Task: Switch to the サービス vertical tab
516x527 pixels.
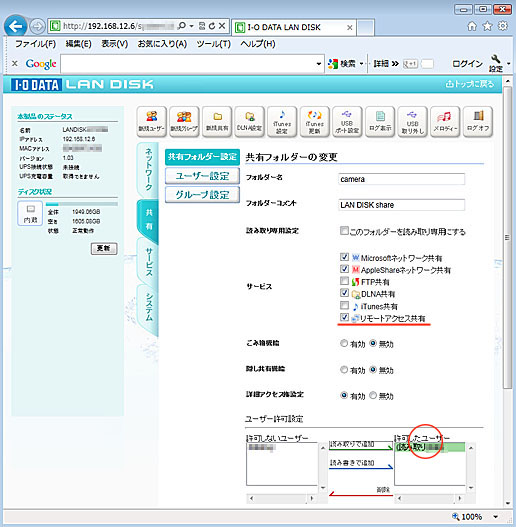Action: 148,262
